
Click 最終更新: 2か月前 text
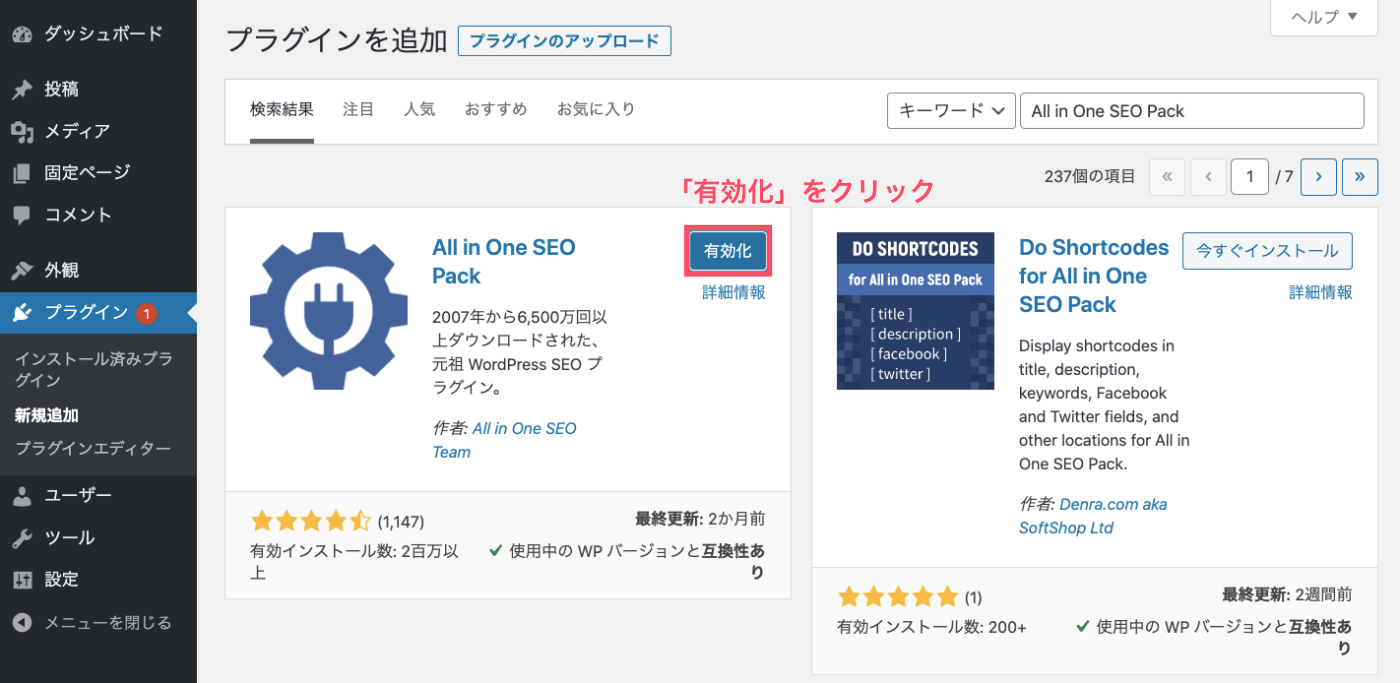700,519
